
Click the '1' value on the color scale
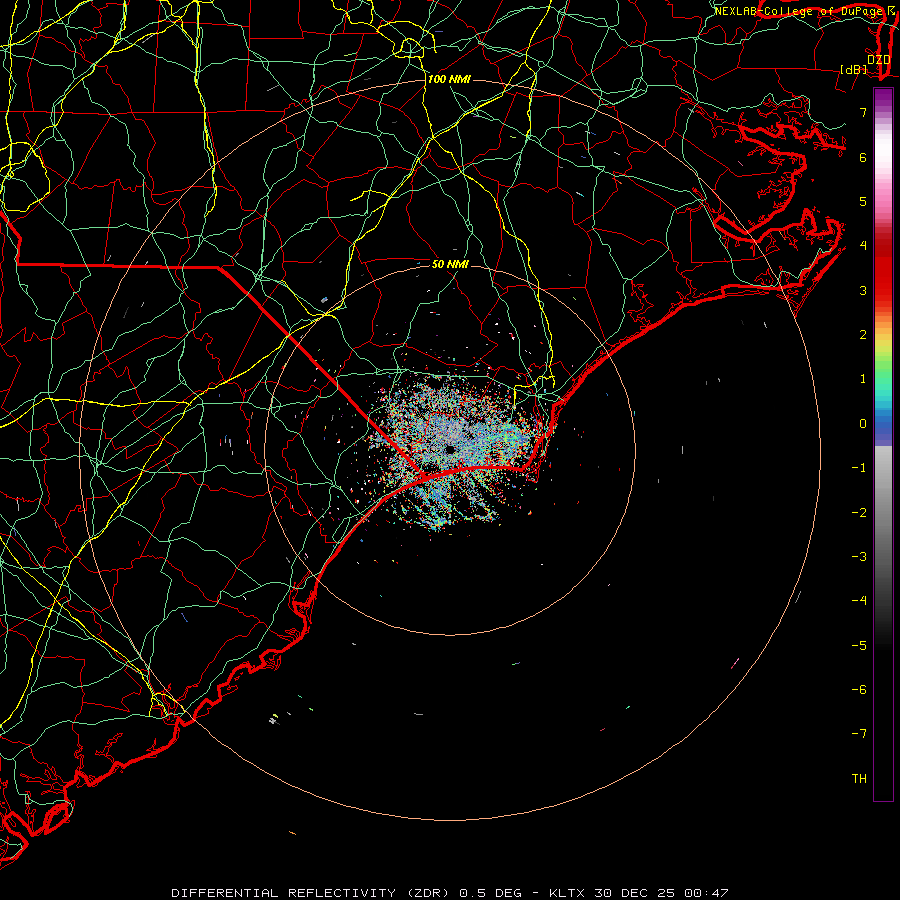pyautogui.click(x=863, y=379)
